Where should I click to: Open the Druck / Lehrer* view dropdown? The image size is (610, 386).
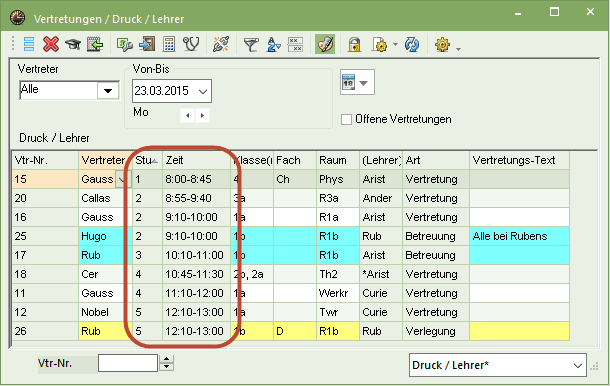click(578, 365)
